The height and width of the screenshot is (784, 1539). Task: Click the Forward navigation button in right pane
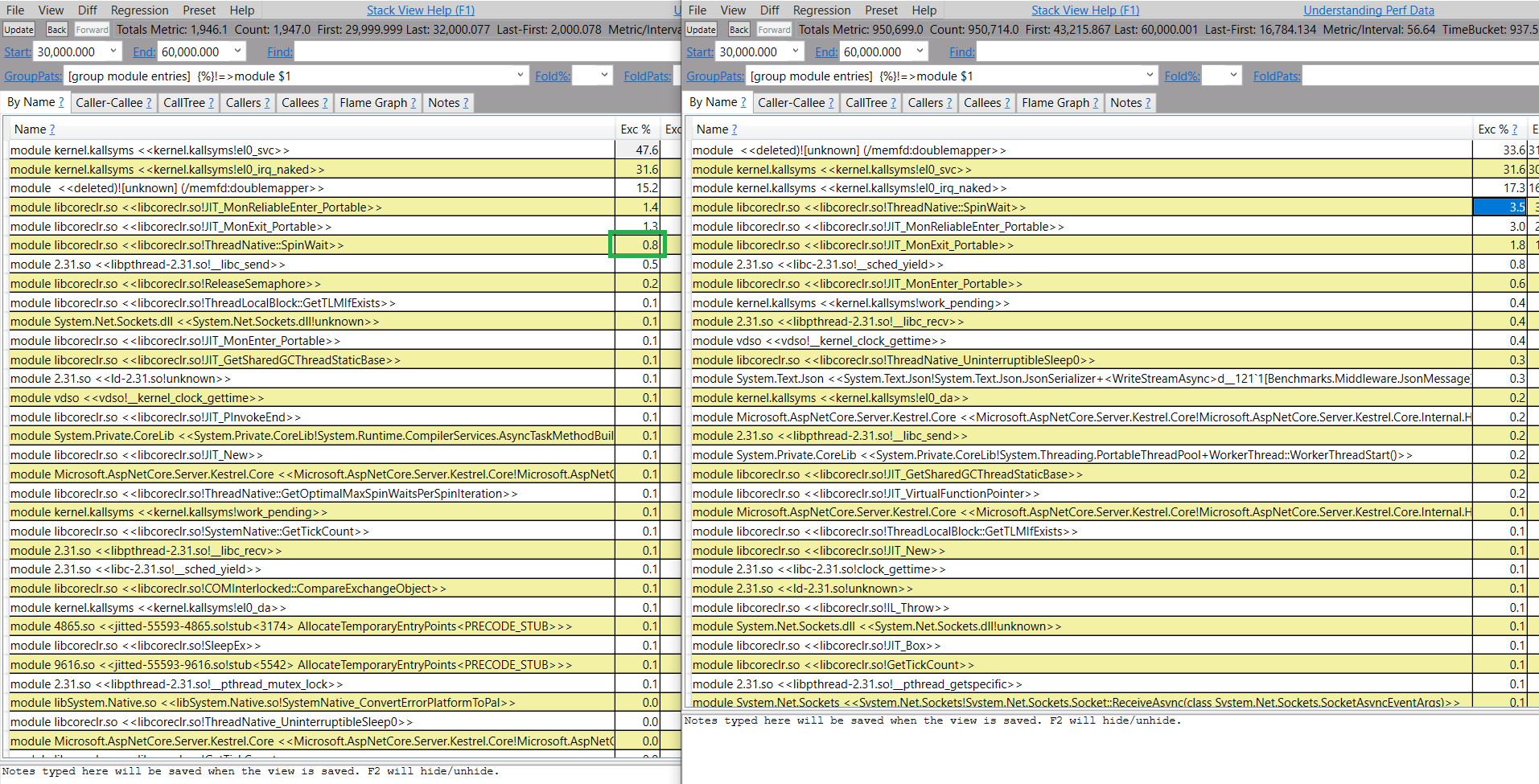tap(774, 29)
